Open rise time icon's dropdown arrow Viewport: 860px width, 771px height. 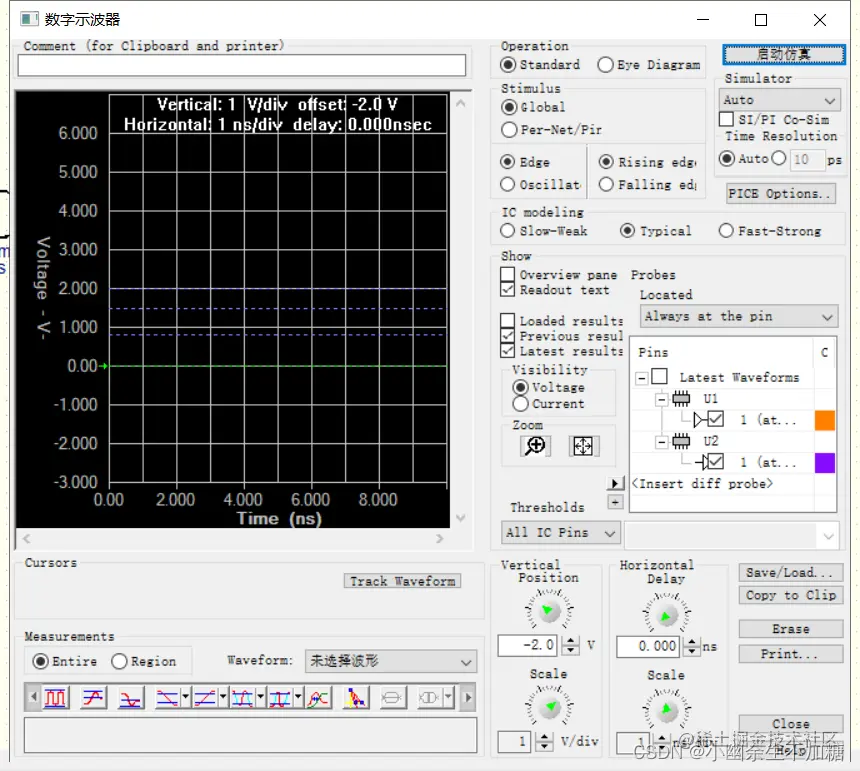(223, 698)
